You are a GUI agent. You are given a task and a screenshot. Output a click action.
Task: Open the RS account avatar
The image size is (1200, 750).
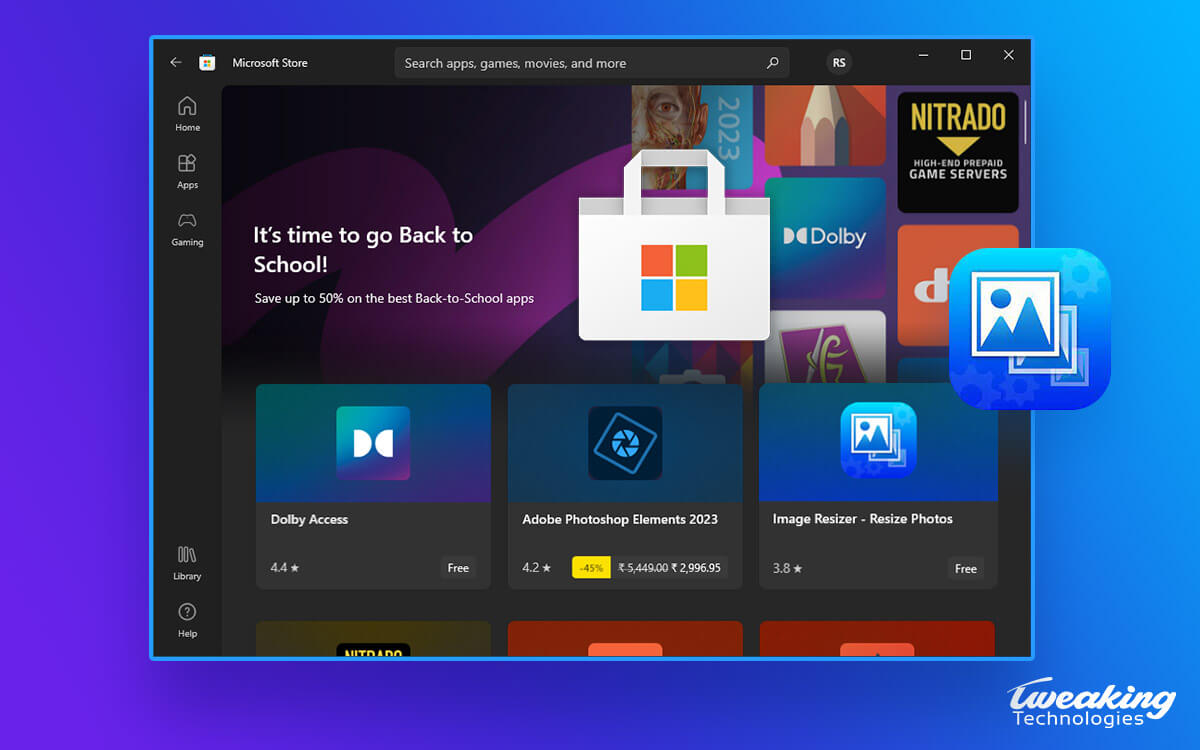[839, 62]
